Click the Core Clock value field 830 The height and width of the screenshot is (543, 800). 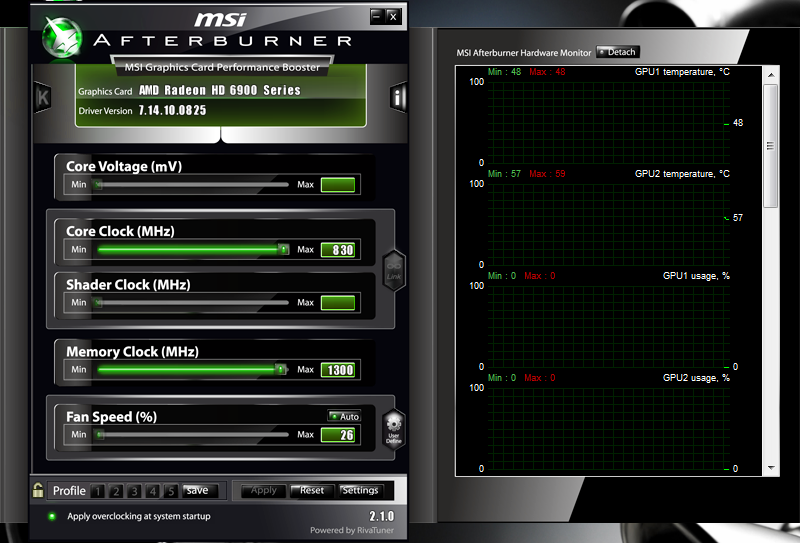click(x=338, y=250)
